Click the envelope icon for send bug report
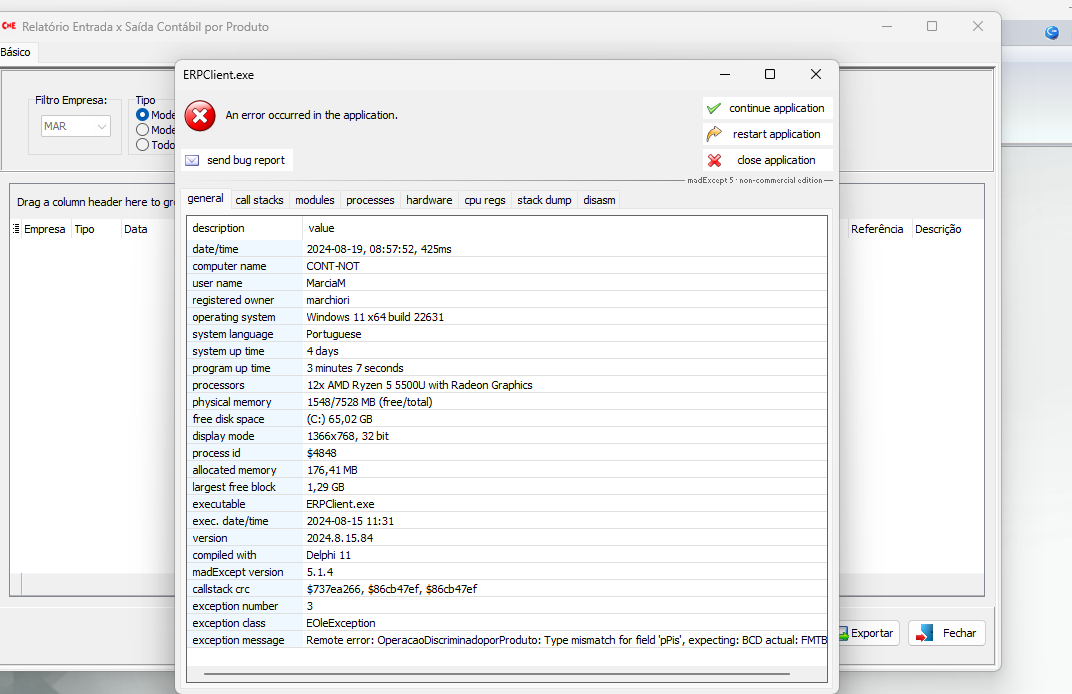Image resolution: width=1072 pixels, height=694 pixels. (x=192, y=160)
